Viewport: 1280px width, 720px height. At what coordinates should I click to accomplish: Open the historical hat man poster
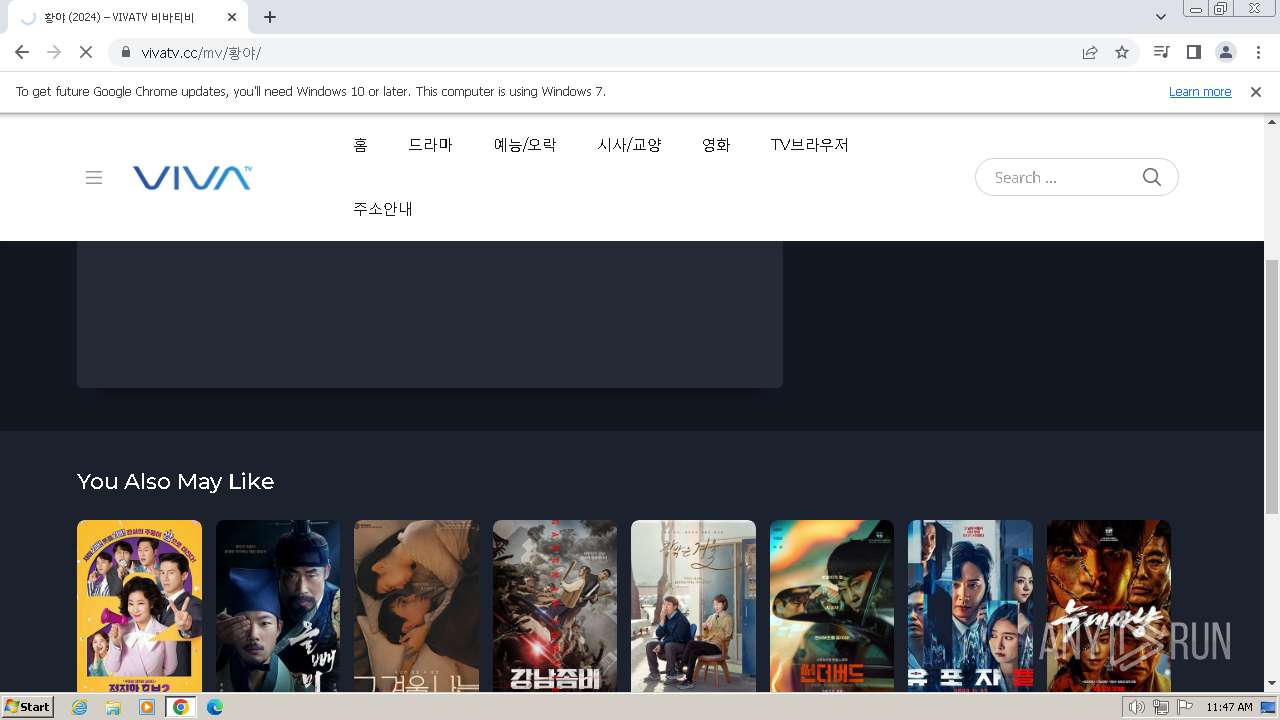tap(278, 606)
